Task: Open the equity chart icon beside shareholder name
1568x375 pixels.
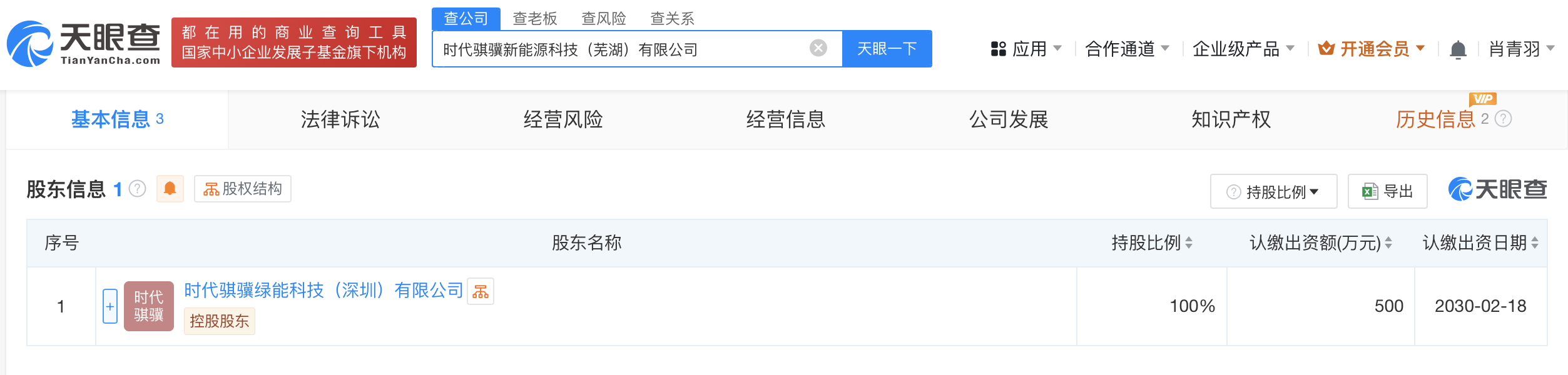Action: (481, 291)
